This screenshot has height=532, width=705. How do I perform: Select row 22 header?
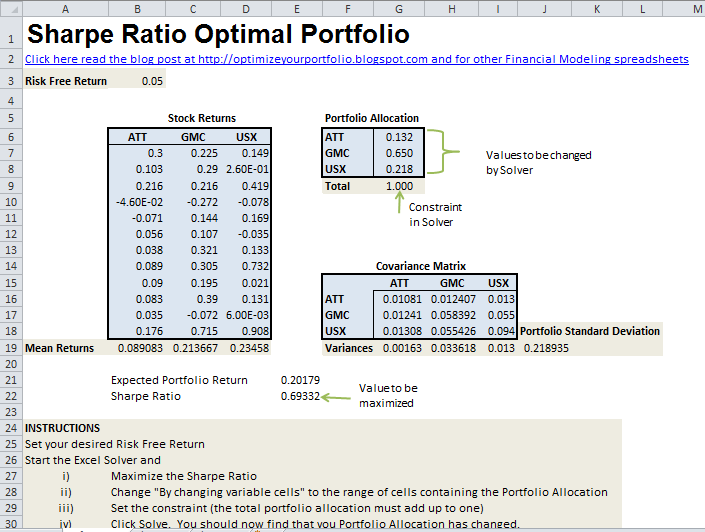(11, 396)
